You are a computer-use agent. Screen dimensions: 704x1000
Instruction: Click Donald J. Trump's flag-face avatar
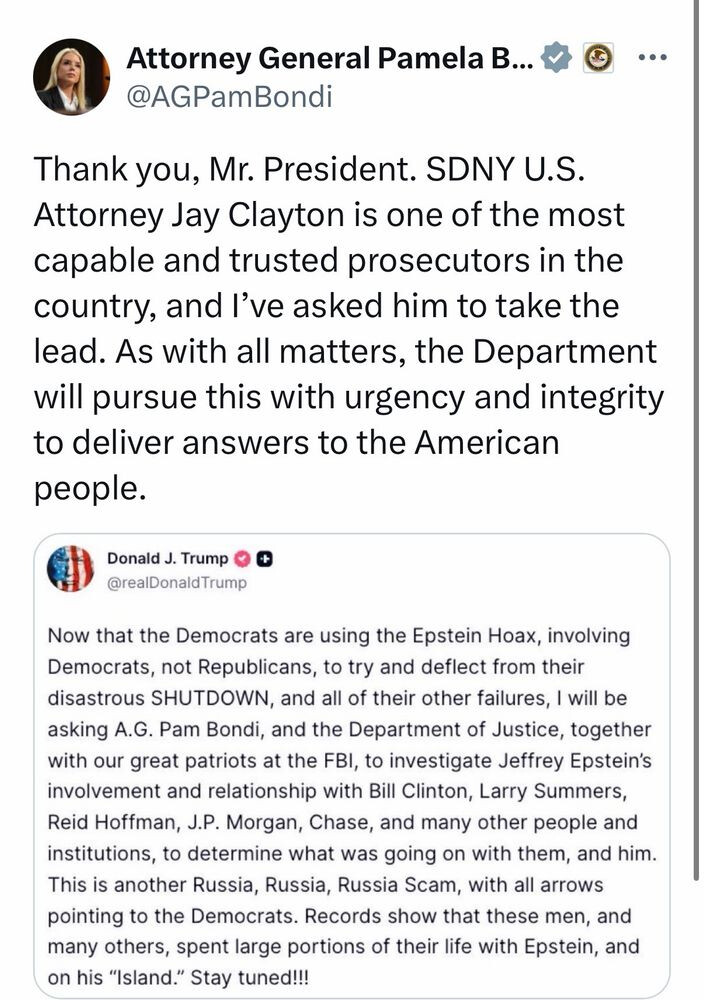point(70,569)
